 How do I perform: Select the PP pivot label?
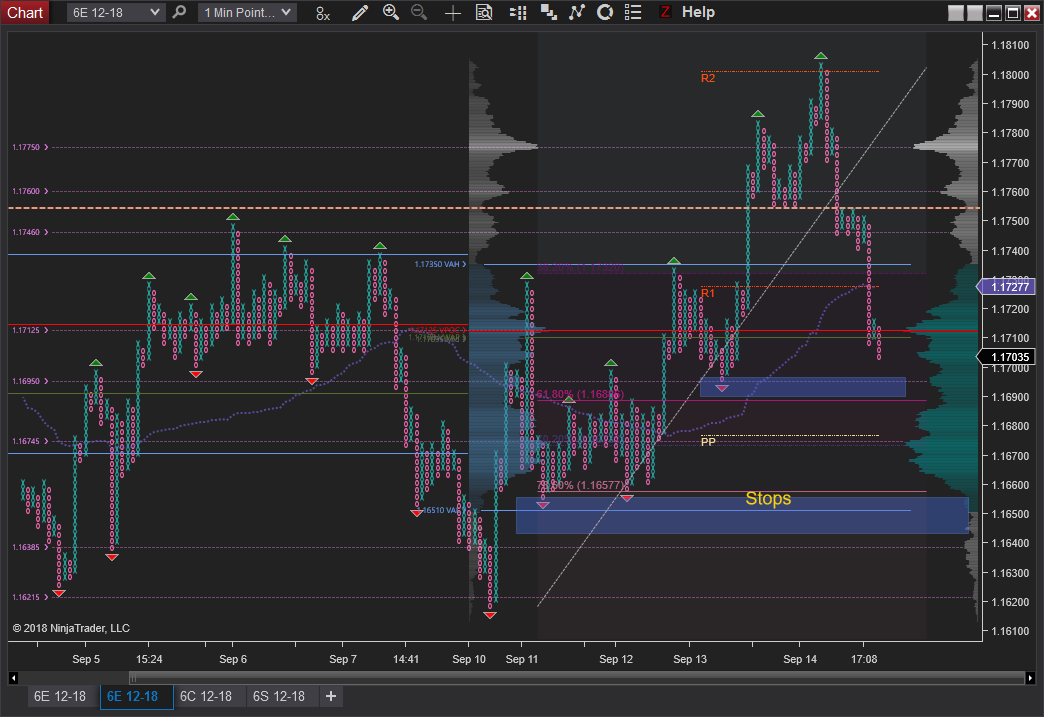[708, 441]
